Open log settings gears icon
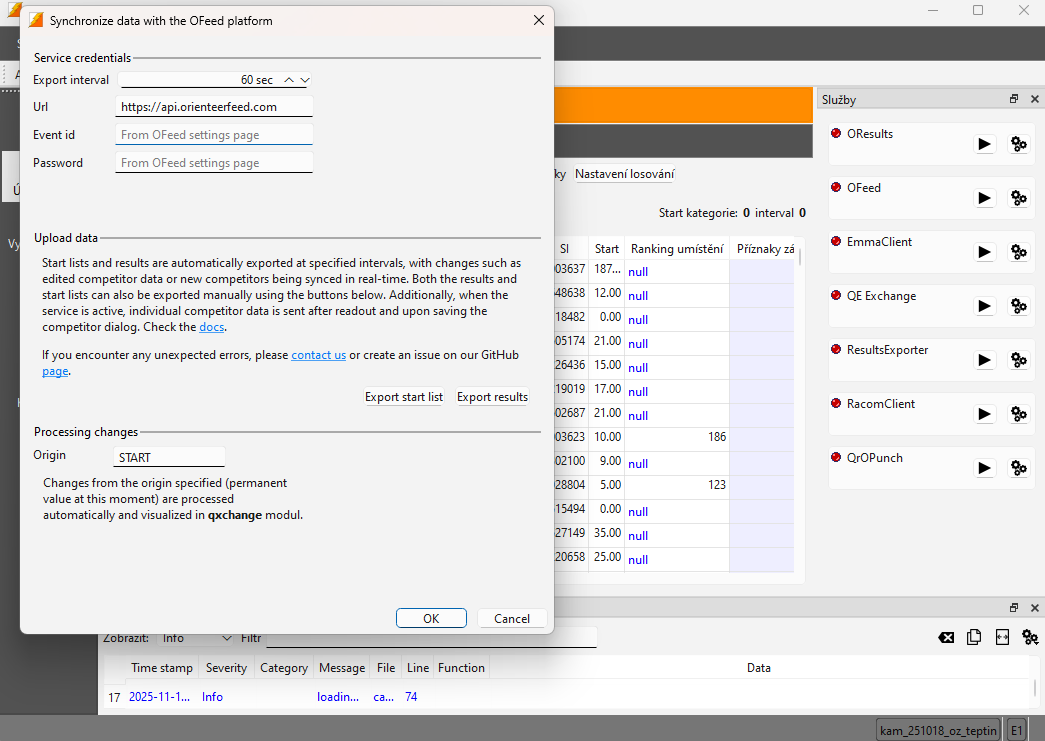Image resolution: width=1045 pixels, height=741 pixels. tap(1029, 637)
